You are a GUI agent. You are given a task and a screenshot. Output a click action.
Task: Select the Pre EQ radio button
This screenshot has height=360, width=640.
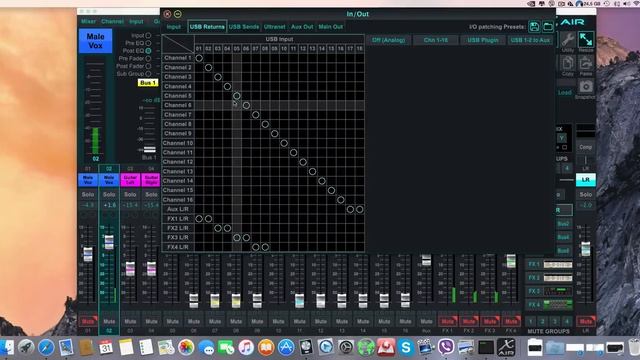click(148, 43)
